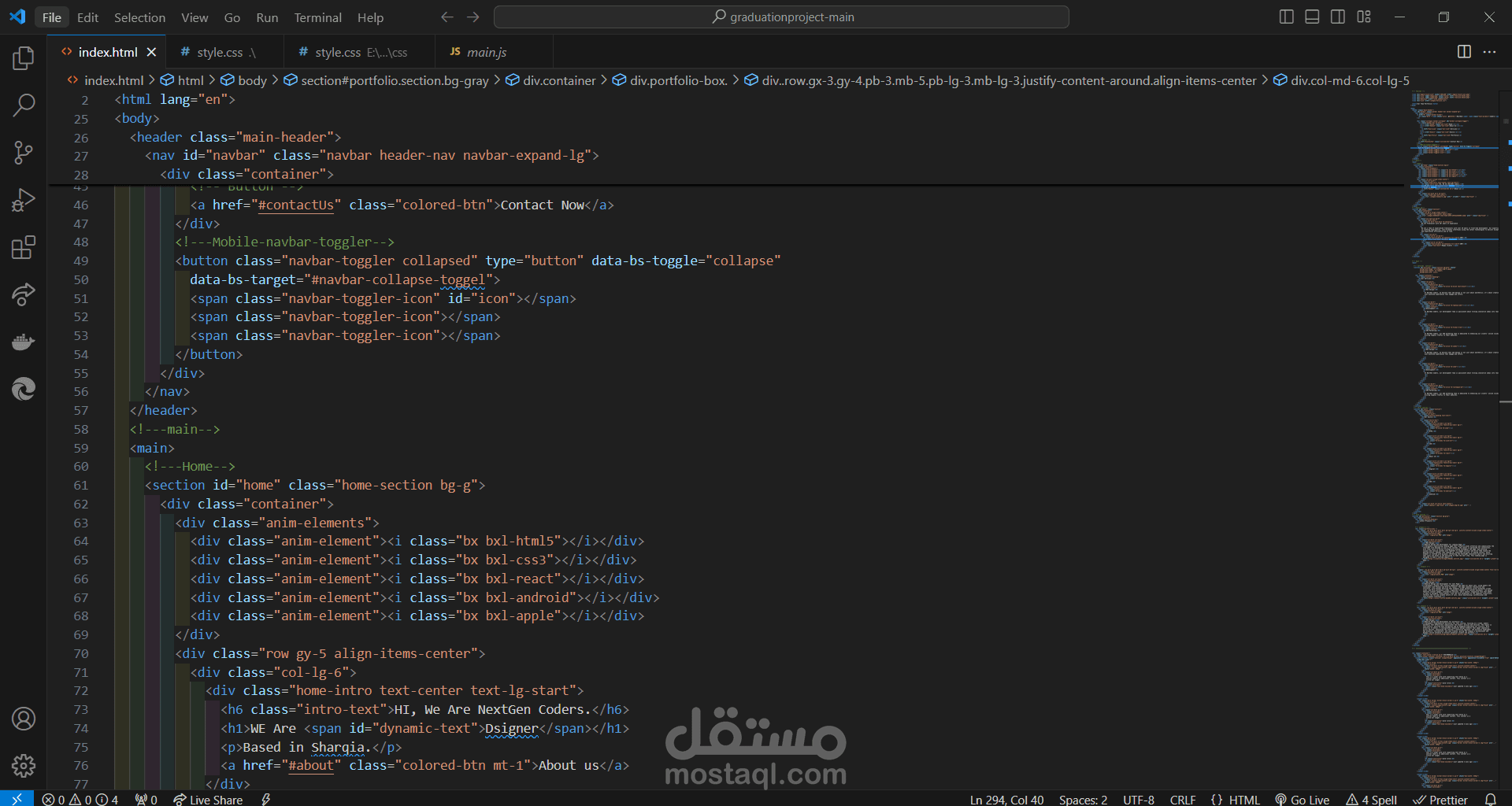Click the #about href link on line 76
Viewport: 1512px width, 806px height.
pyautogui.click(x=310, y=765)
